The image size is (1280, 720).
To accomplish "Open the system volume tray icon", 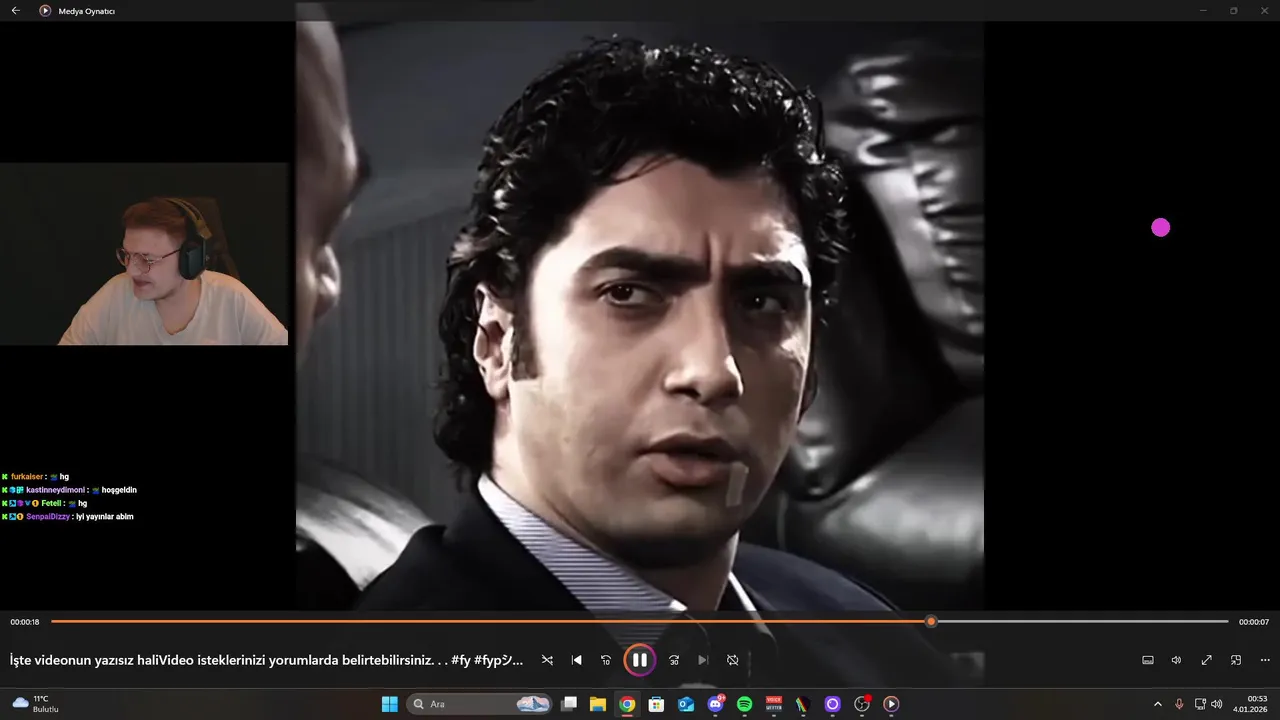I will click(1216, 704).
